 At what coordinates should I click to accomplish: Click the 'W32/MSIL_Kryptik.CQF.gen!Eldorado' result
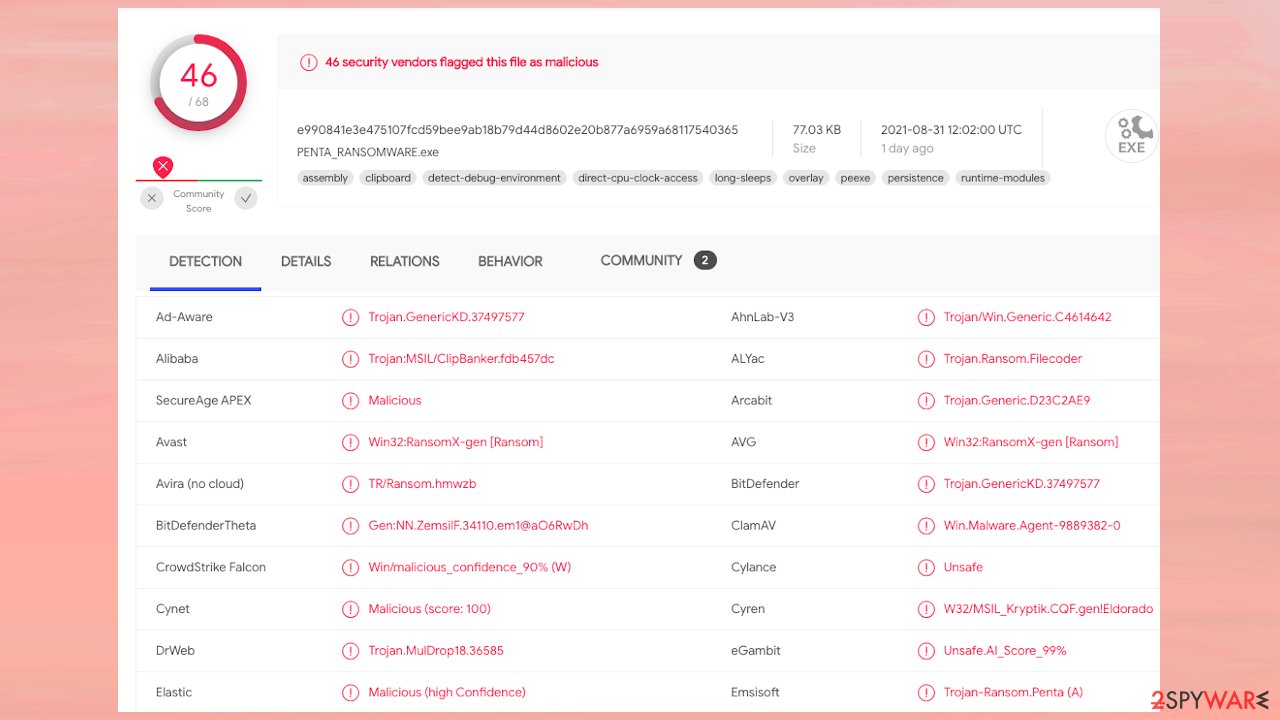pos(1048,609)
